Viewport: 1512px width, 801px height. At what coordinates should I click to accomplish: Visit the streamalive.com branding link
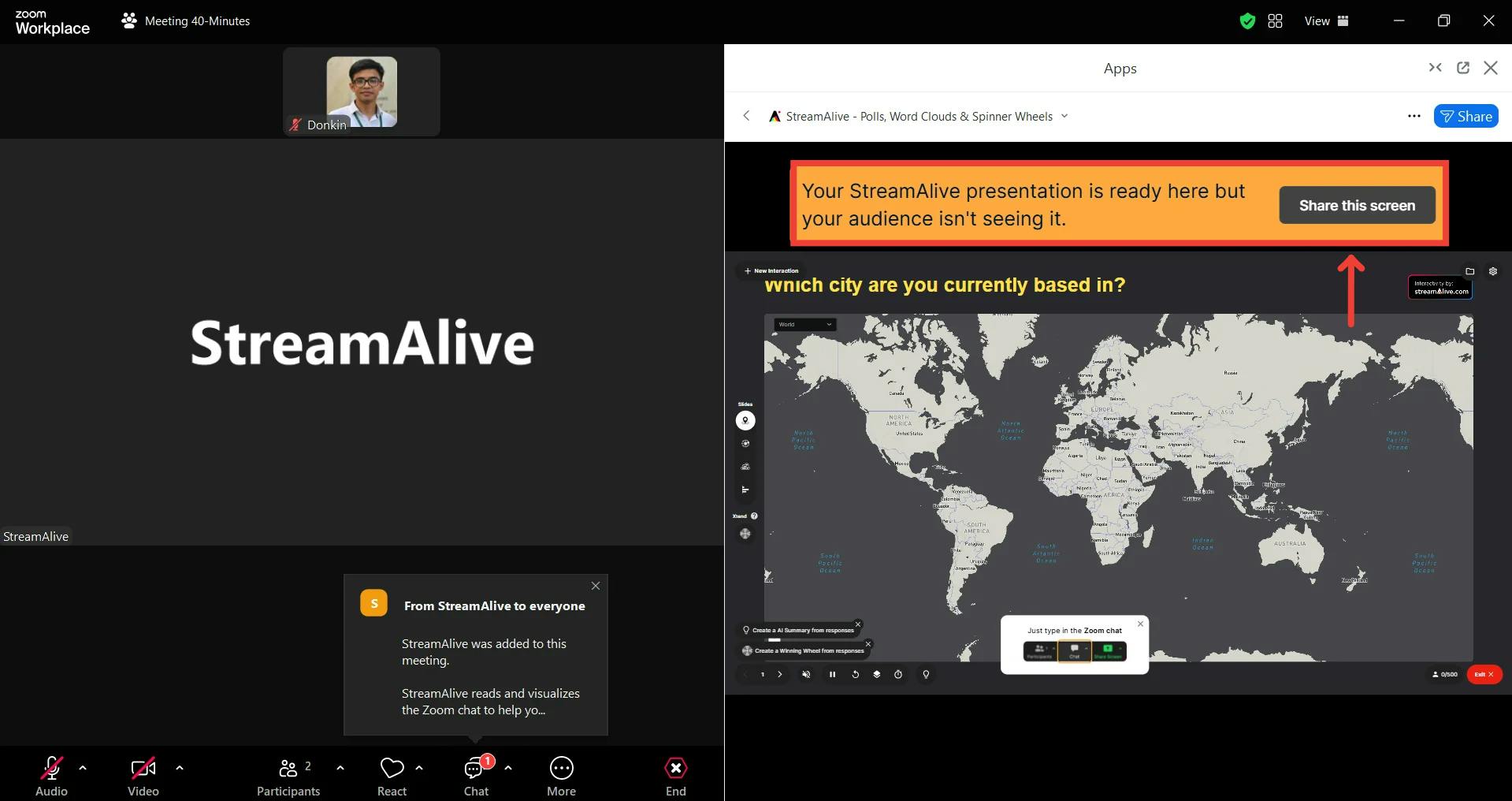pos(1440,287)
